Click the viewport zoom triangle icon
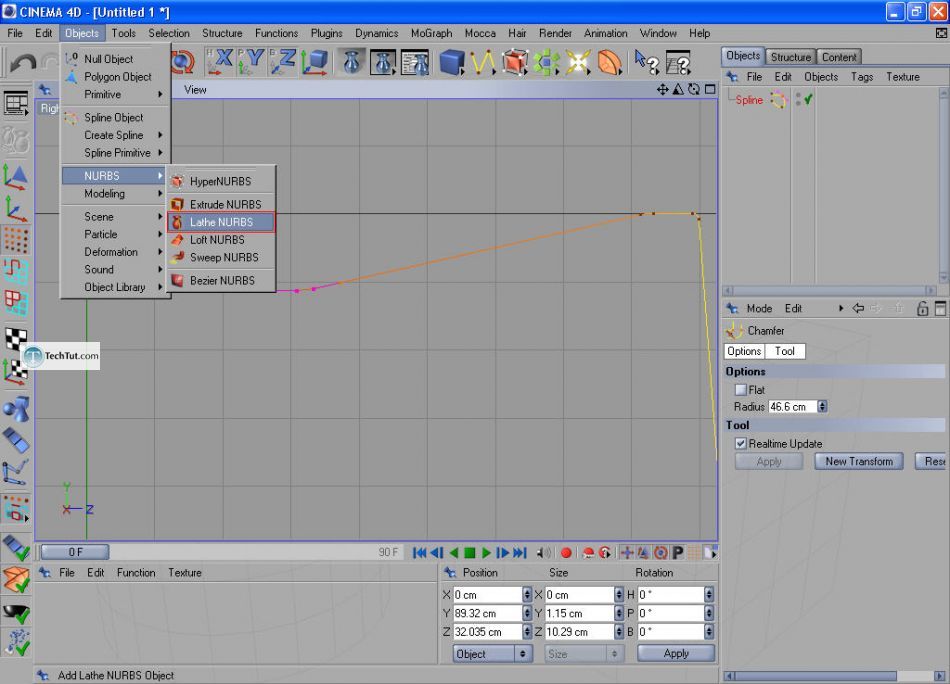This screenshot has height=684, width=950. pos(678,90)
